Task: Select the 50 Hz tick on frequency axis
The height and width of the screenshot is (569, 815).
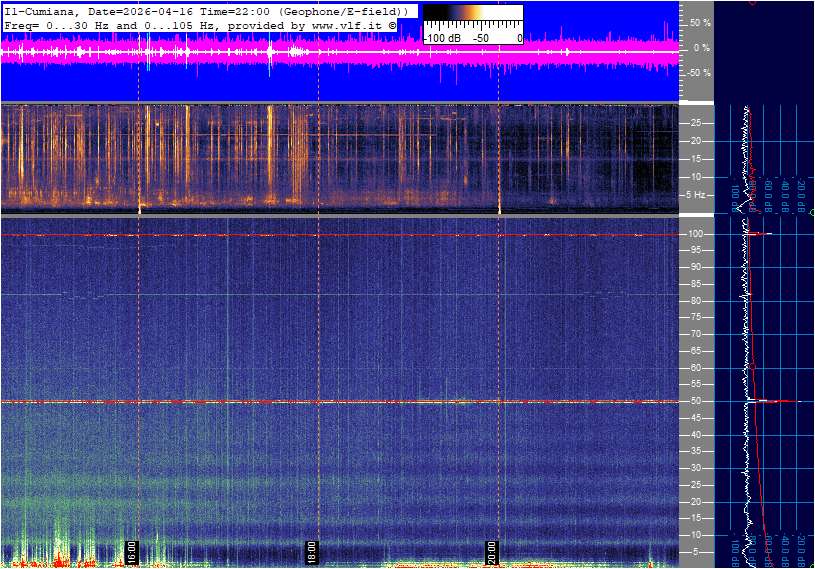Action: [696, 401]
